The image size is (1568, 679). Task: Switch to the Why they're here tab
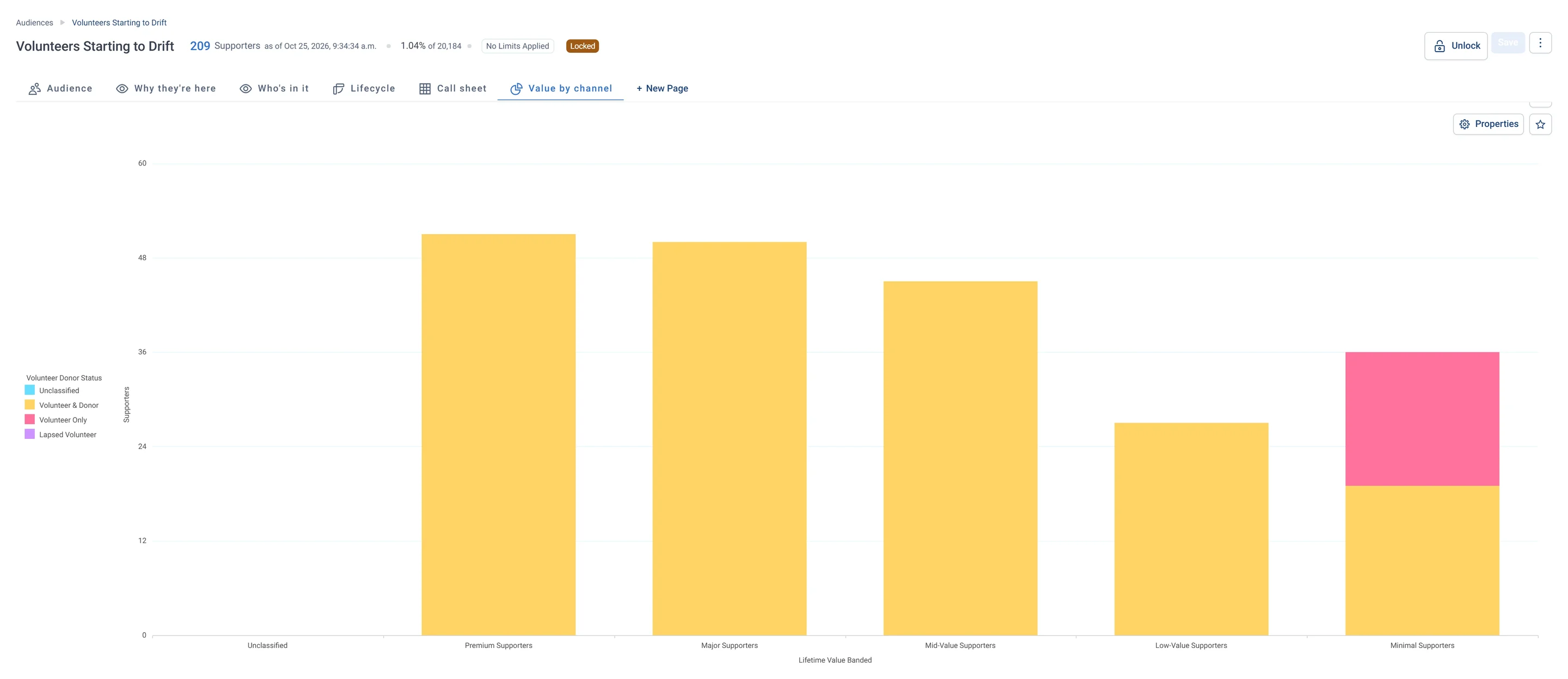166,88
